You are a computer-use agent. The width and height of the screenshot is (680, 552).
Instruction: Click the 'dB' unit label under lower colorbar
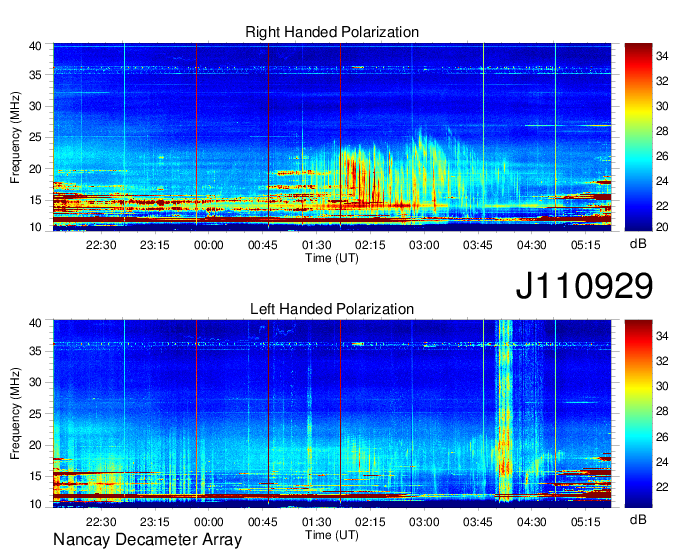click(x=638, y=519)
